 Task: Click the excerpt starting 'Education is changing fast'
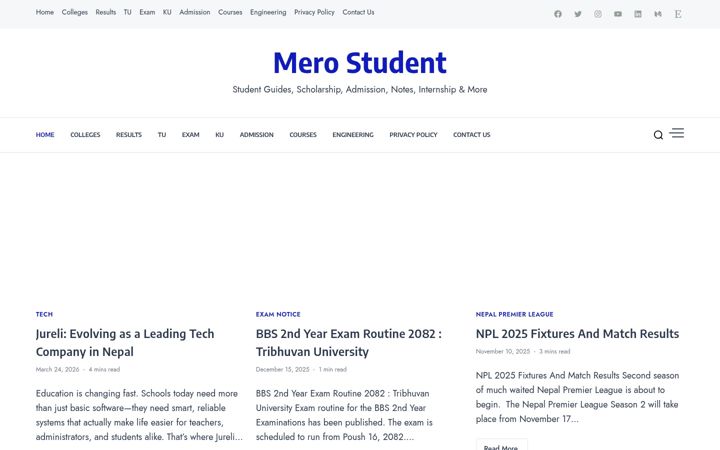(x=139, y=415)
